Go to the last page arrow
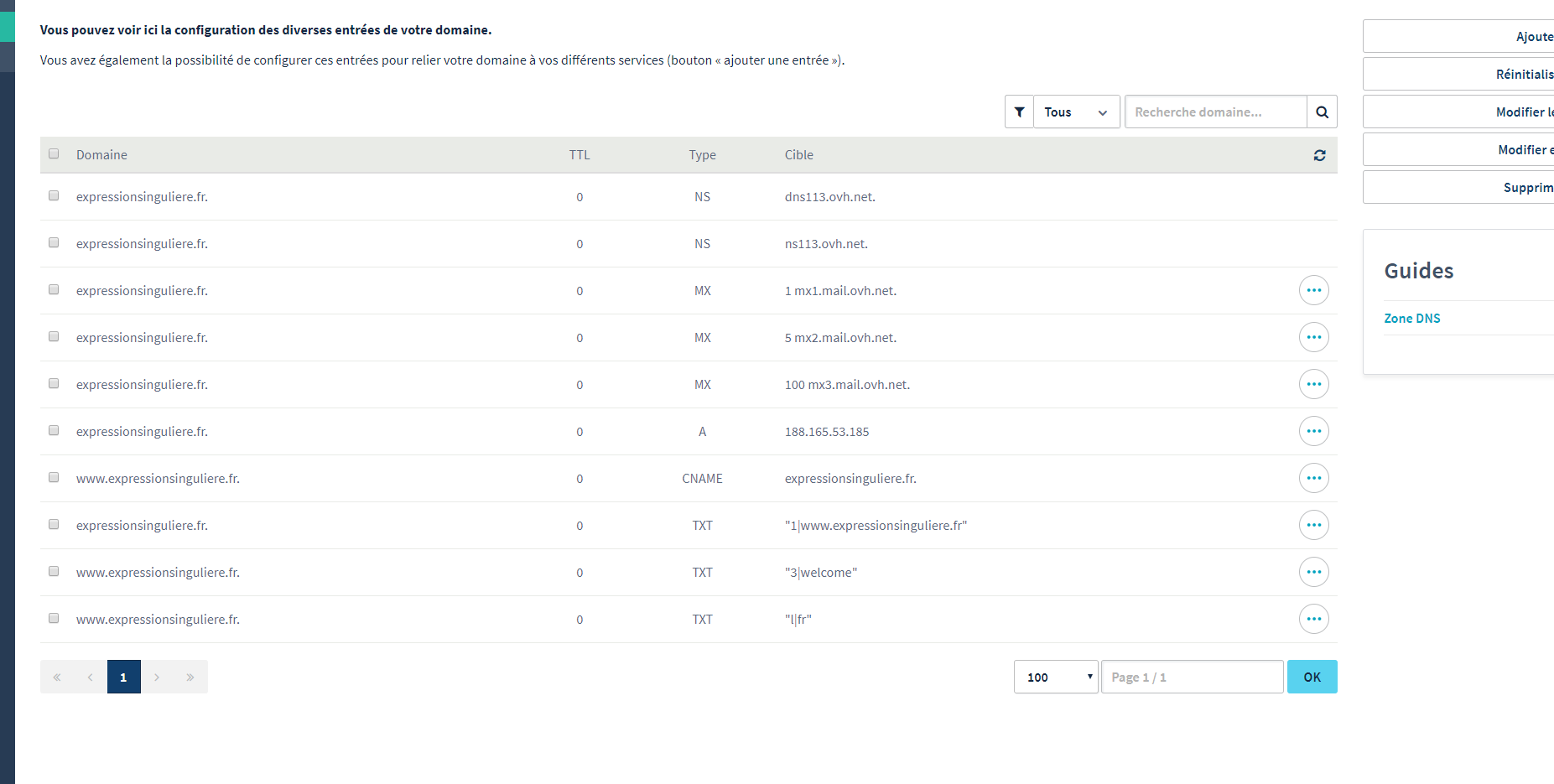 click(x=190, y=677)
